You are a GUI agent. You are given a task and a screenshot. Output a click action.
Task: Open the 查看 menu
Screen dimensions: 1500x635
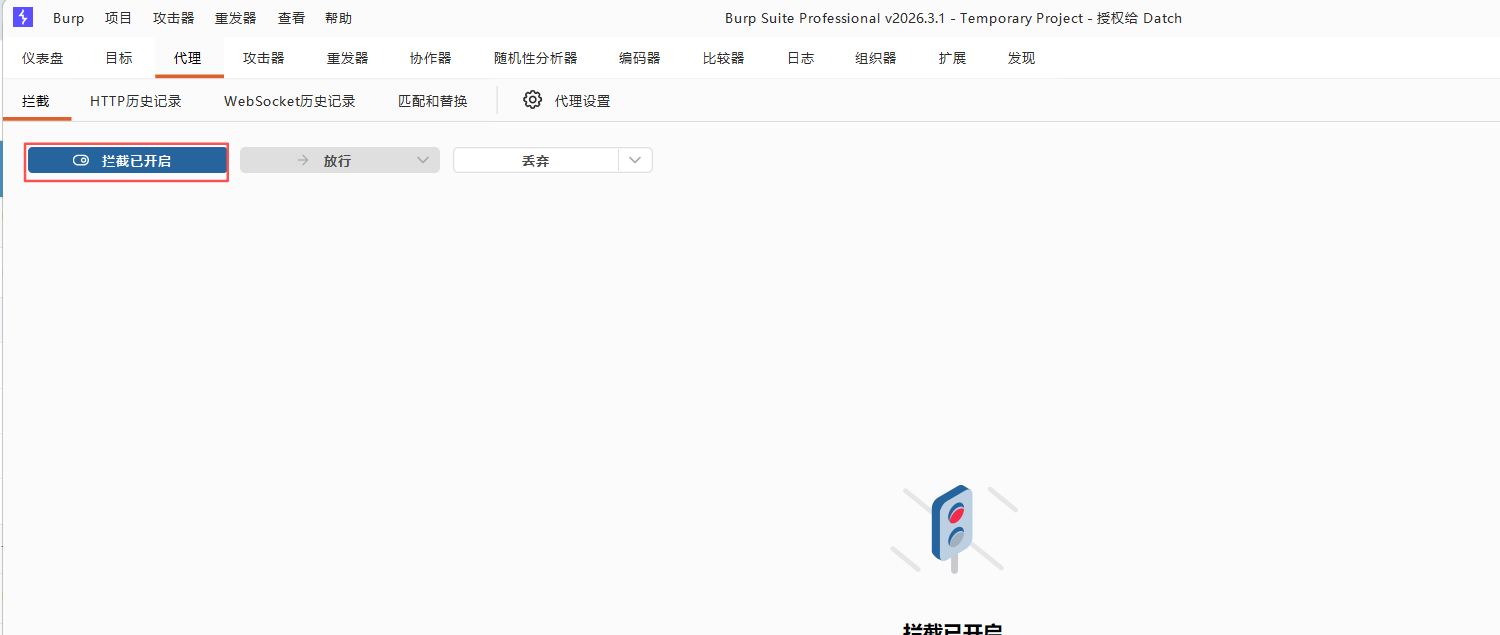292,18
